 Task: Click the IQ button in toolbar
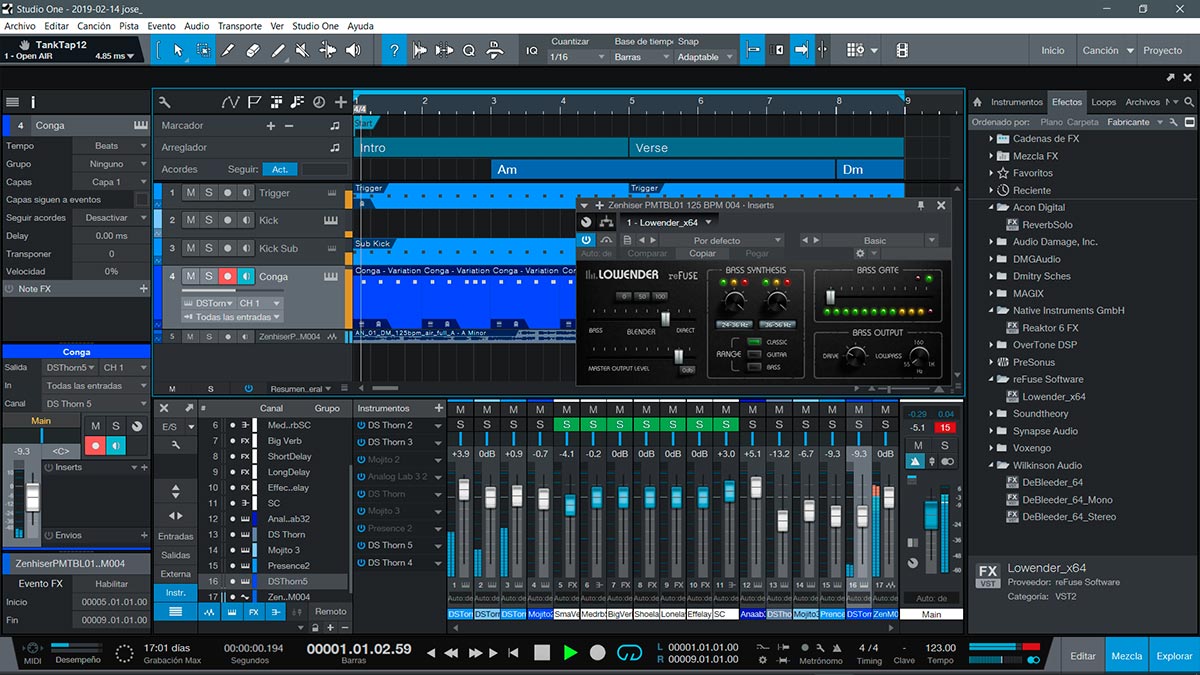[532, 50]
